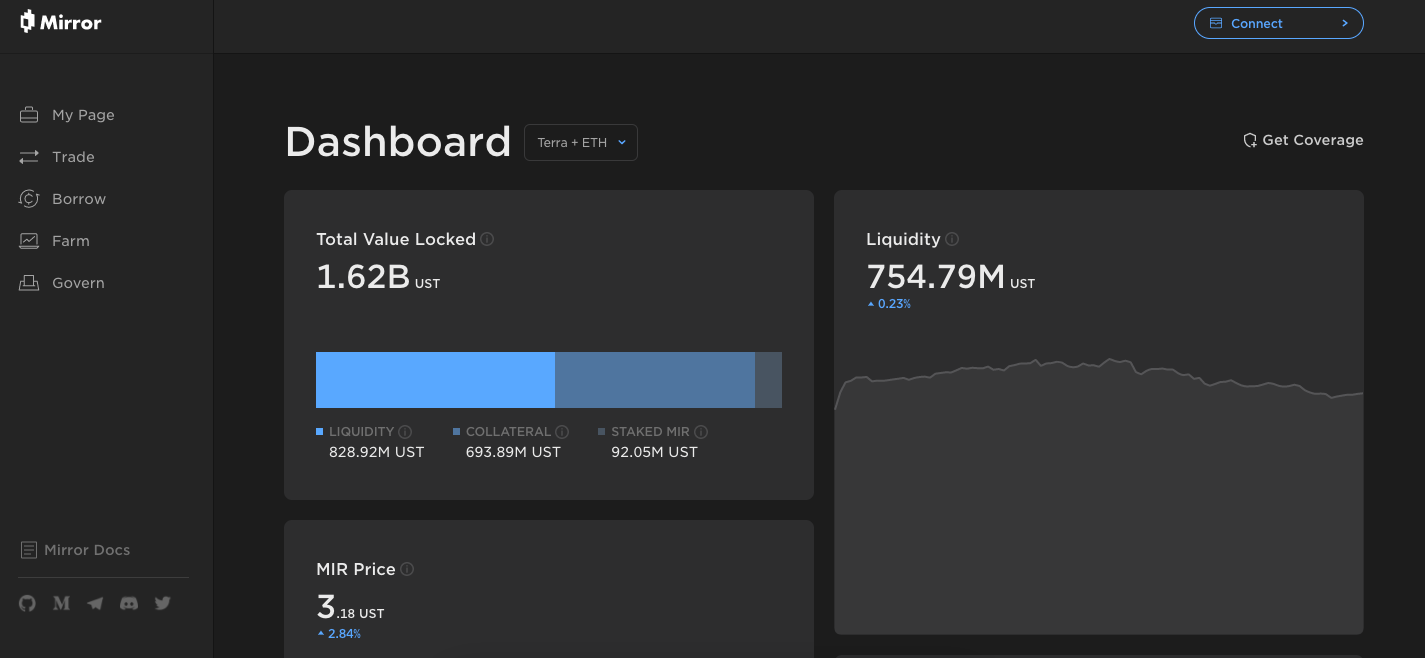Click the Connect wallet button
The height and width of the screenshot is (658, 1425).
(1279, 23)
